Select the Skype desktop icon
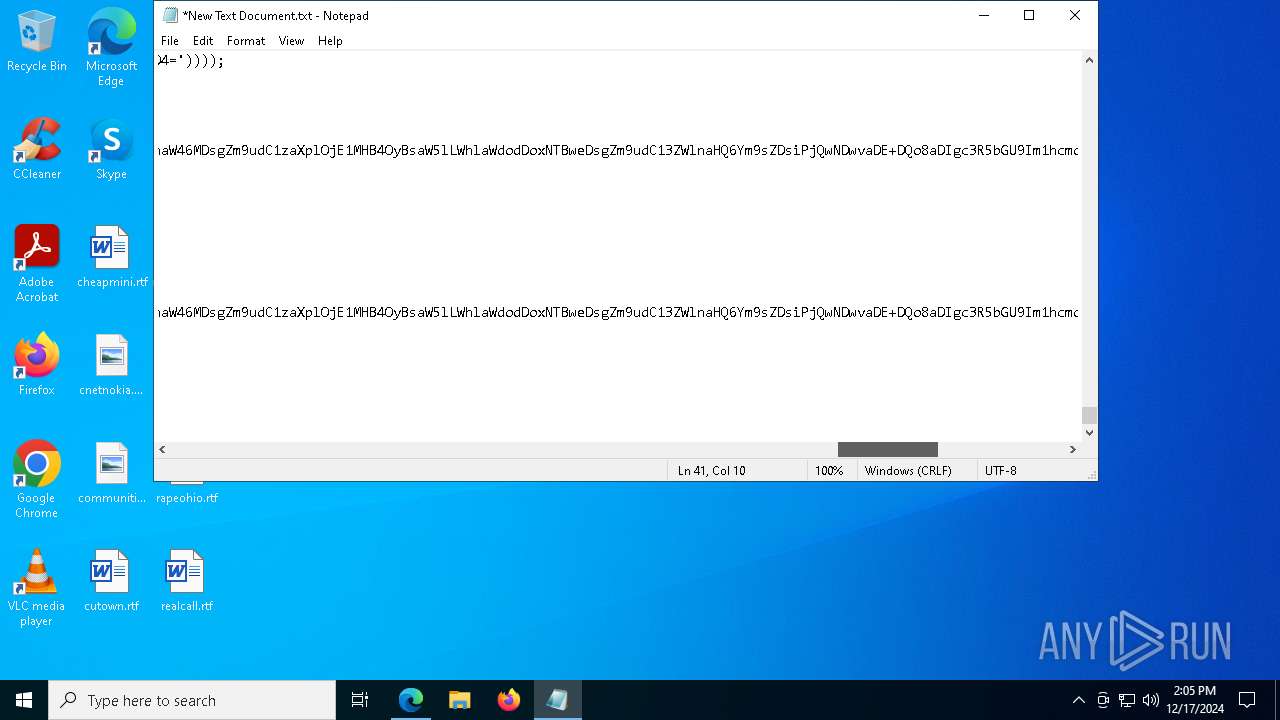Image resolution: width=1280 pixels, height=720 pixels. point(111,150)
